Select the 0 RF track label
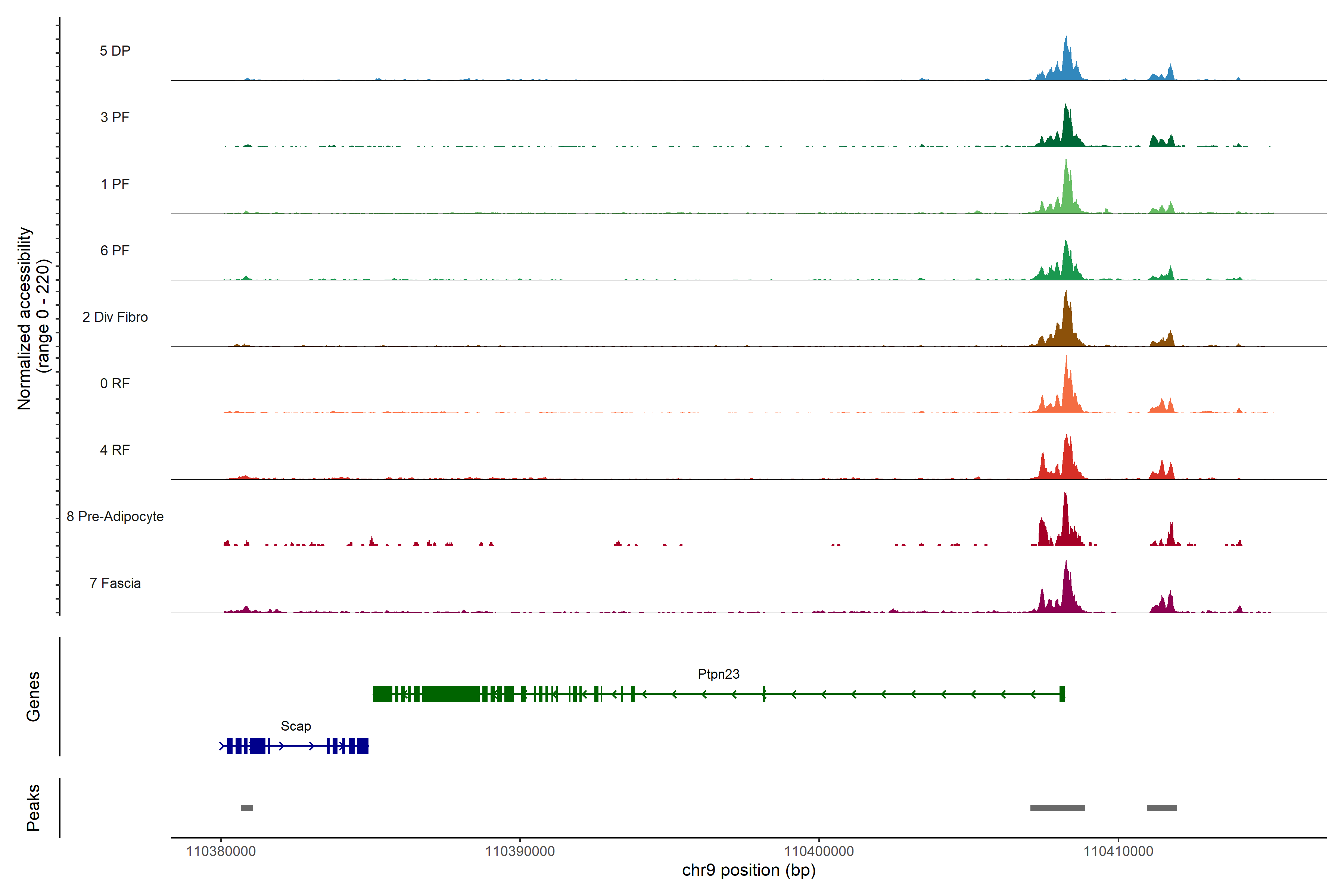The width and height of the screenshot is (1344, 896). pos(115,383)
